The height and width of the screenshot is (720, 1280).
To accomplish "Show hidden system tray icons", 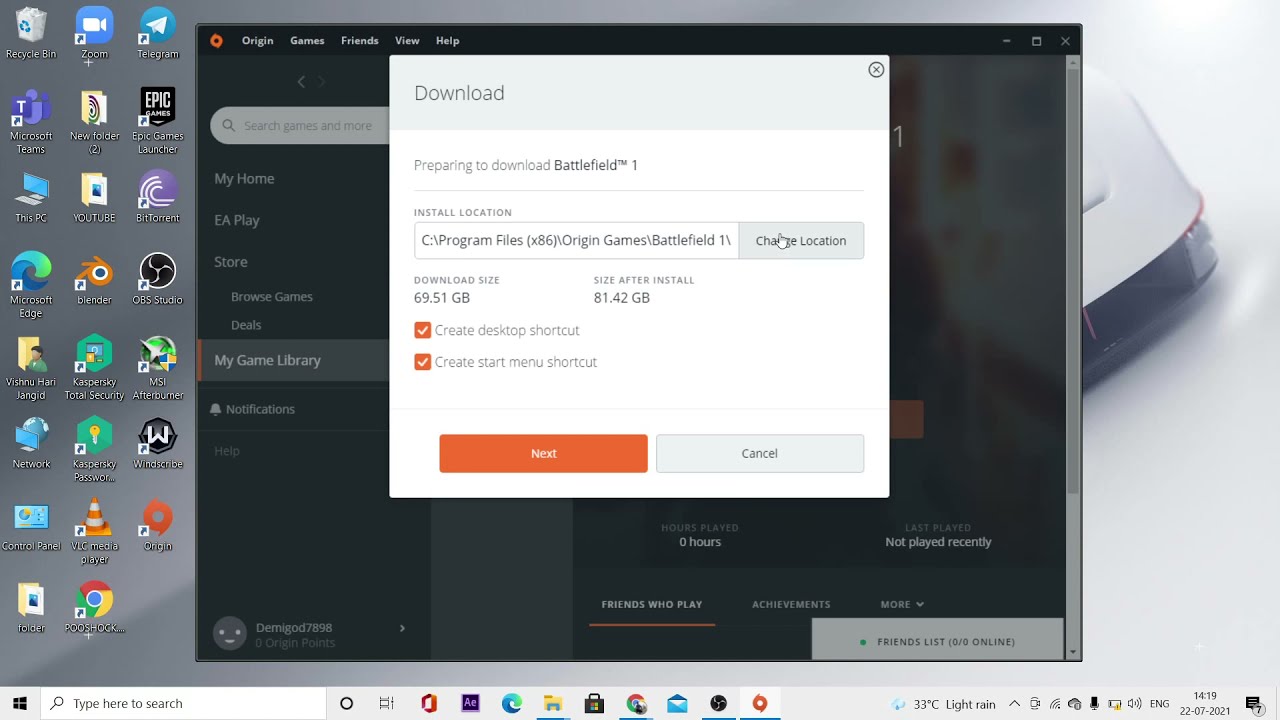I will 1014,703.
